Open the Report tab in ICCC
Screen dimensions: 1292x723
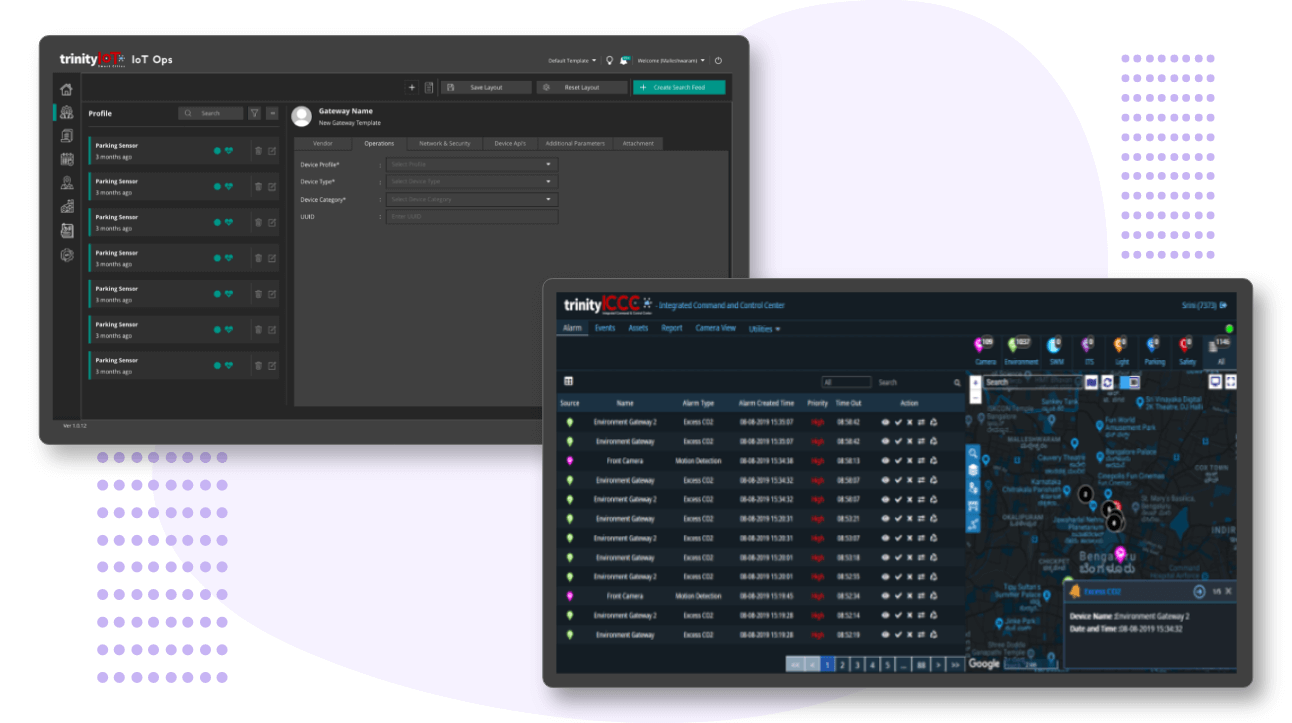pos(672,328)
